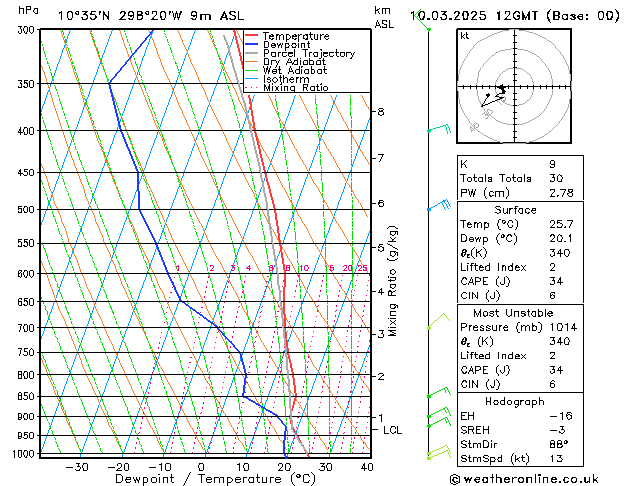Click the vertical Mixing Ratio (g/kg) label

pos(392,281)
